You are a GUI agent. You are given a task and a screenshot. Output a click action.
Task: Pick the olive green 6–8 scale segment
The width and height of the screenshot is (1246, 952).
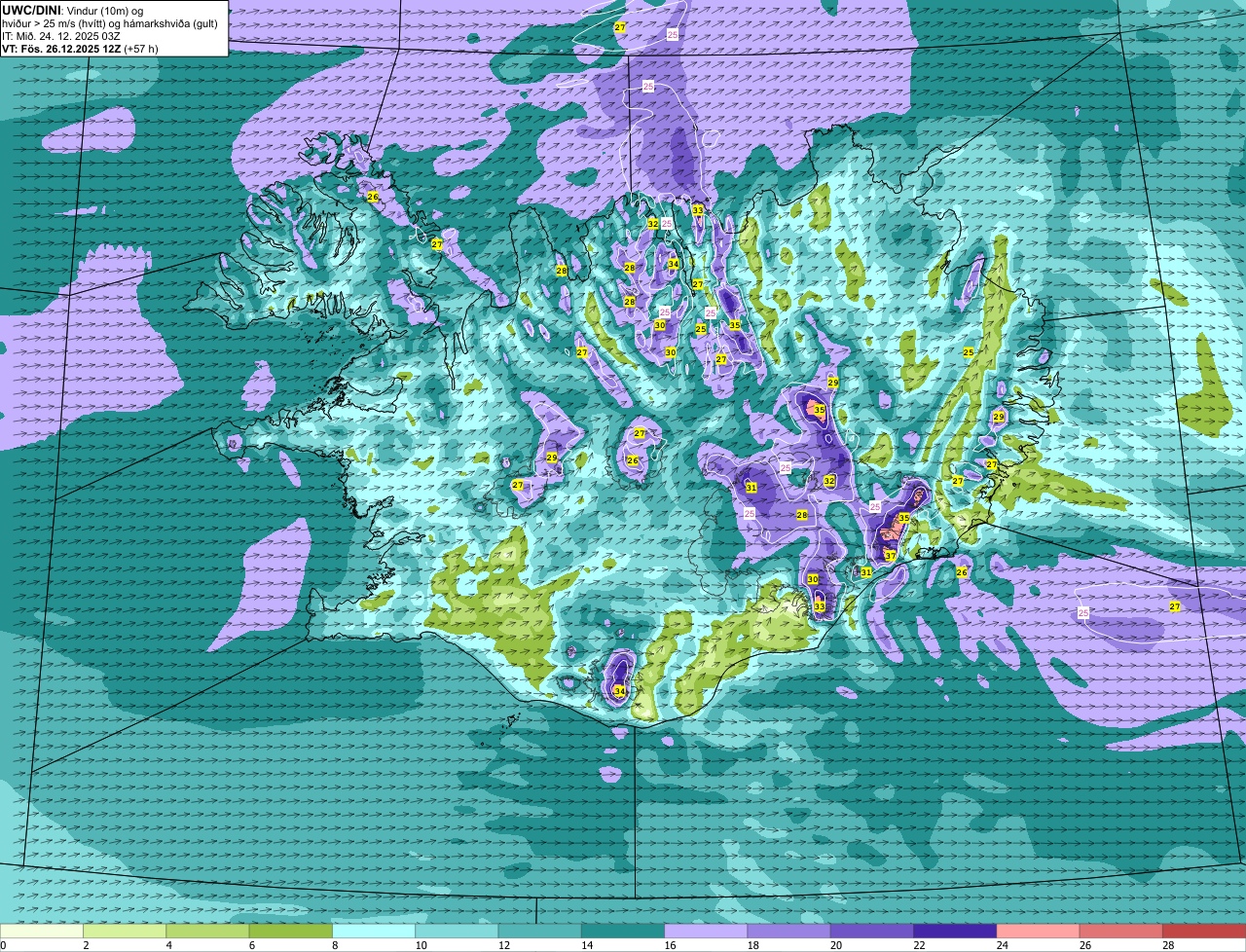tap(290, 931)
